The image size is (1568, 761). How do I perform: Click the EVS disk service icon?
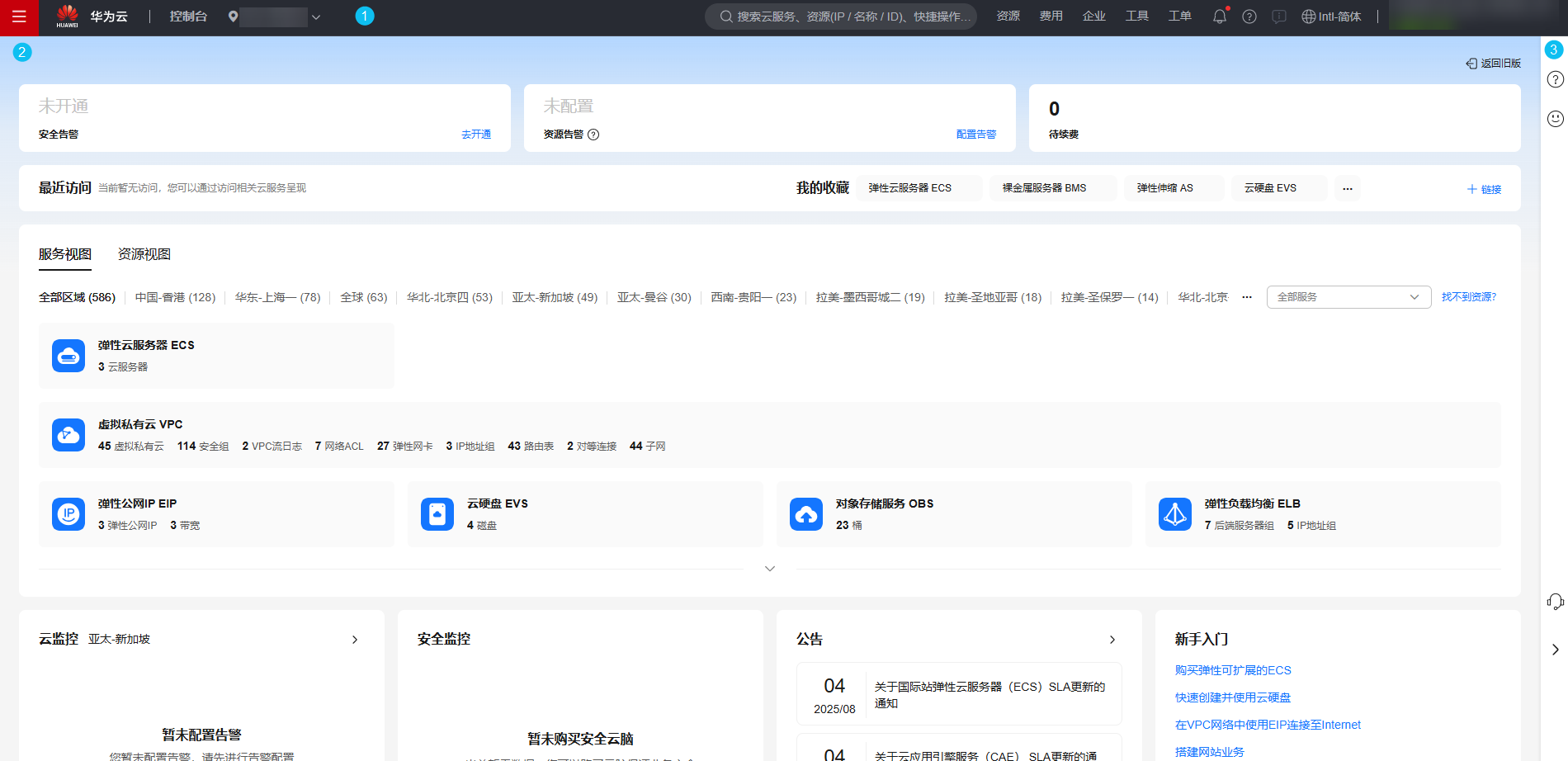point(437,514)
